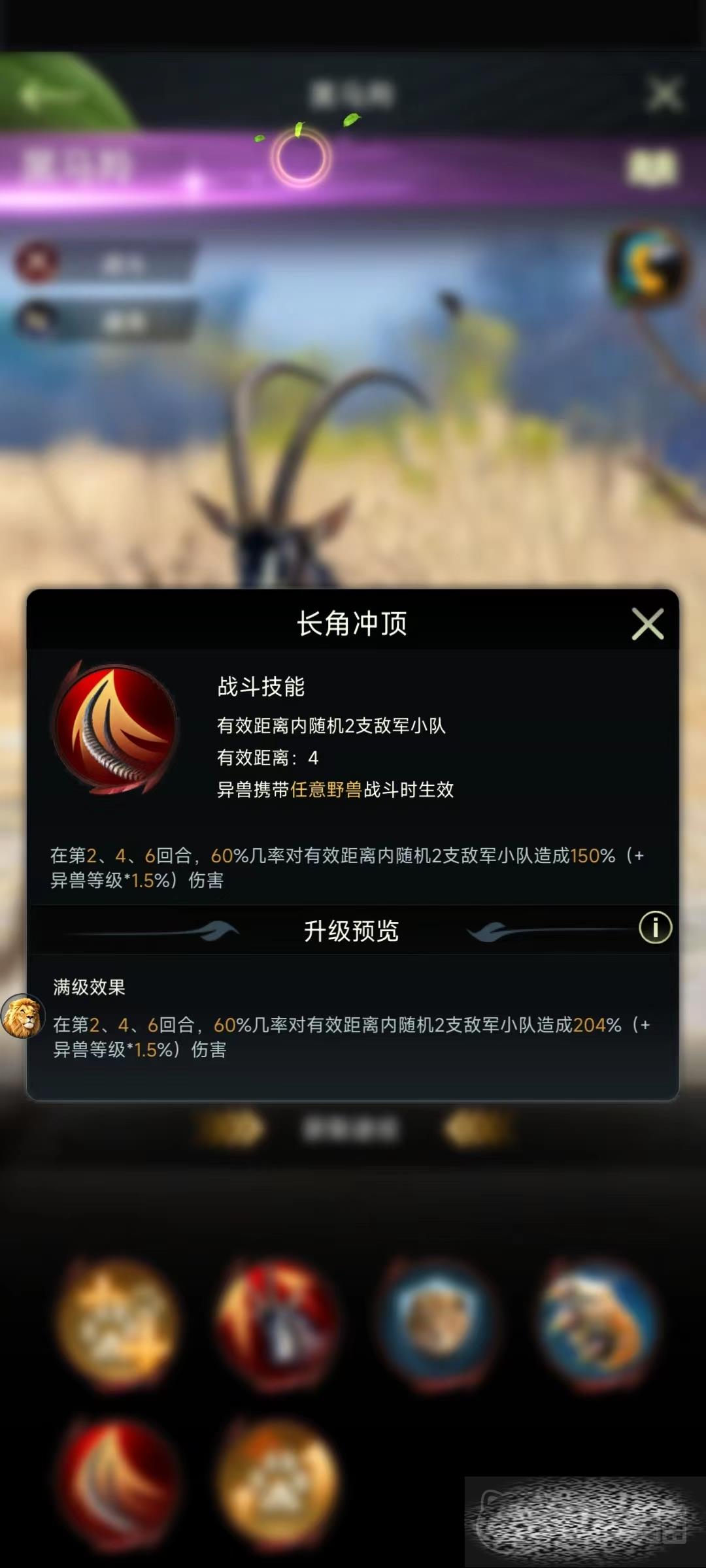Select the orange paw print skill icon
Image resolution: width=706 pixels, height=1568 pixels.
(278, 1483)
